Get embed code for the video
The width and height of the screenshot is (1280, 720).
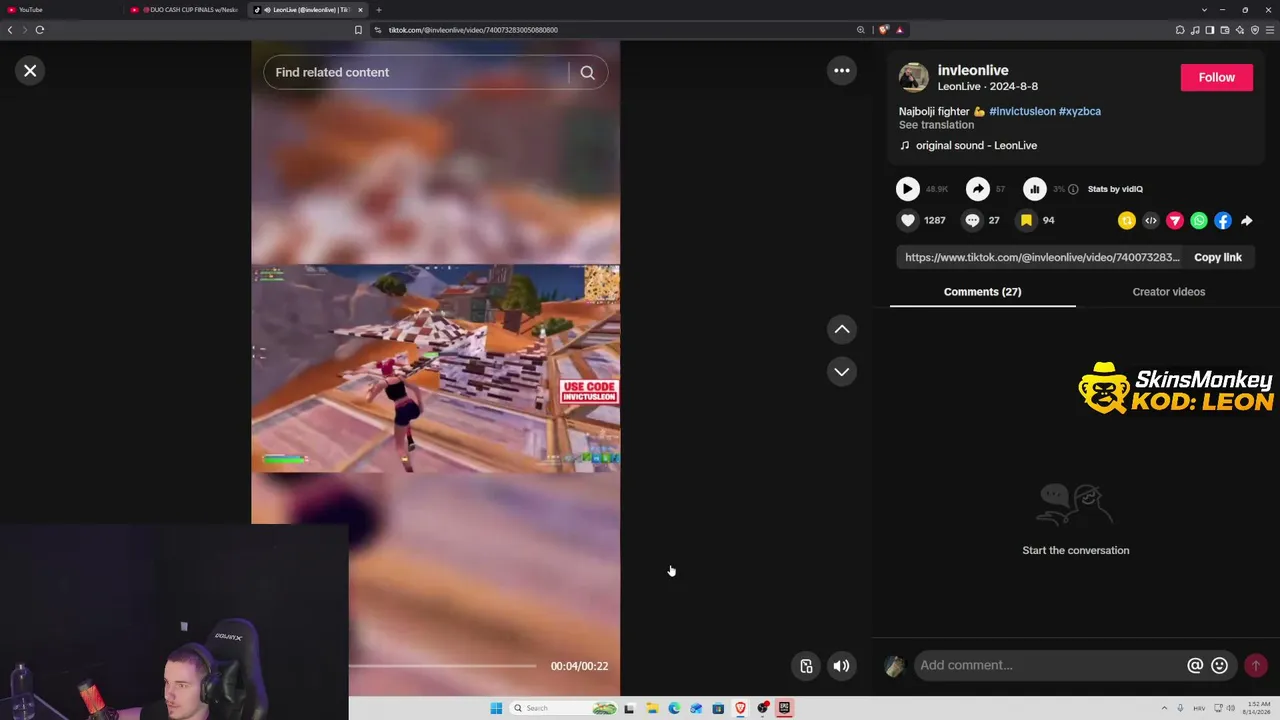[x=1151, y=220]
